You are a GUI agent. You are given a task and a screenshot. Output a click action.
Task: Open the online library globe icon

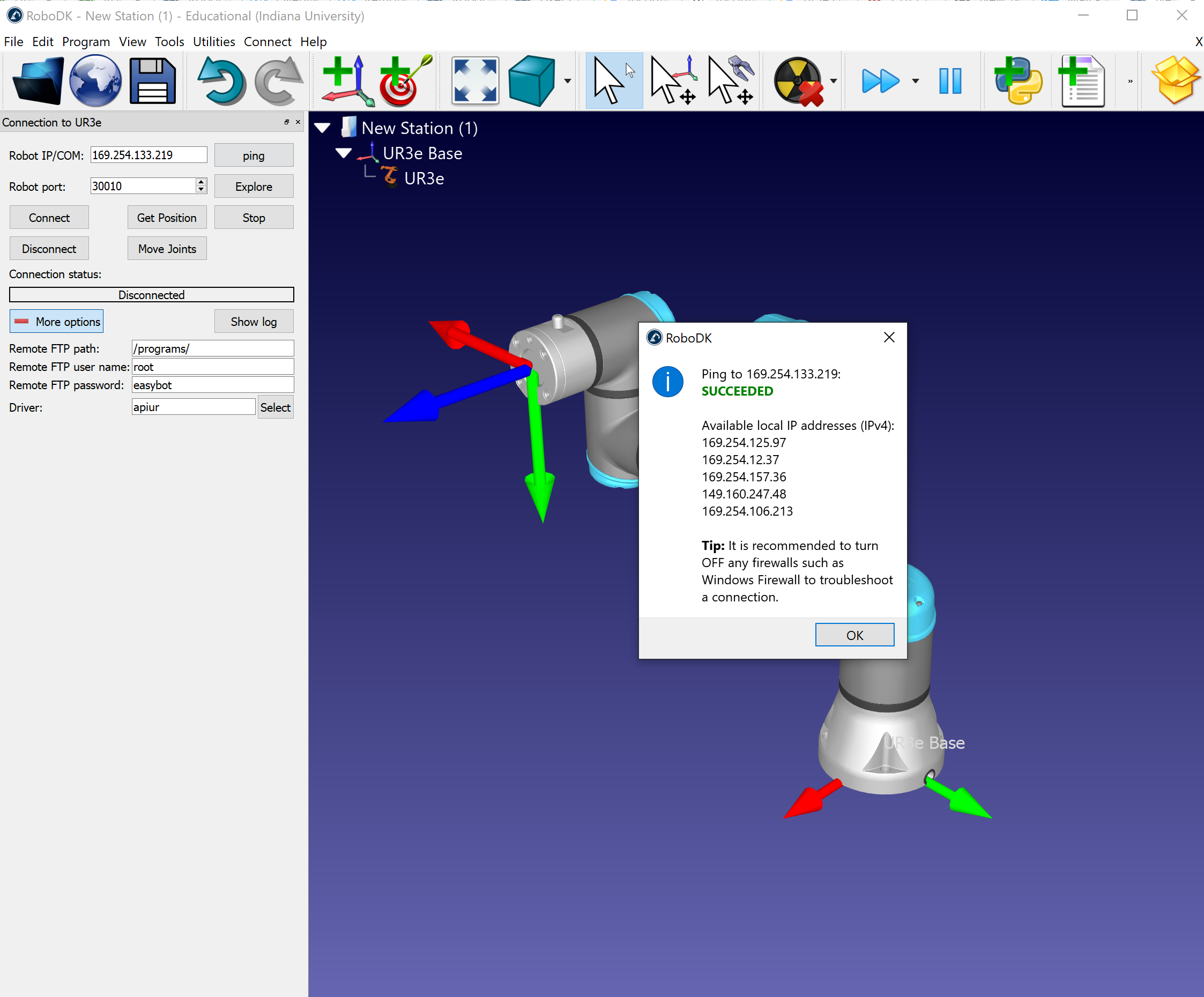(95, 81)
